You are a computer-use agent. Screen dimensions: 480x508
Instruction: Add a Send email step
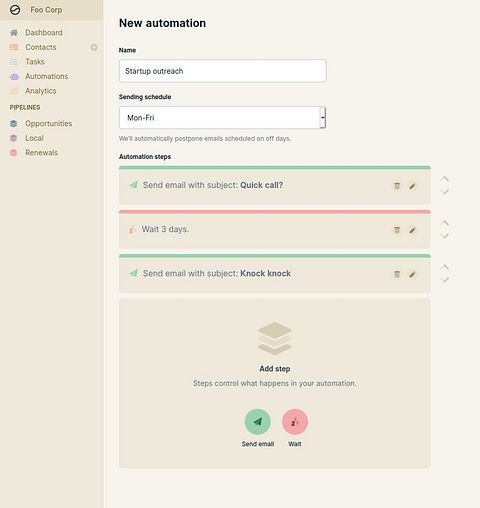coord(257,422)
